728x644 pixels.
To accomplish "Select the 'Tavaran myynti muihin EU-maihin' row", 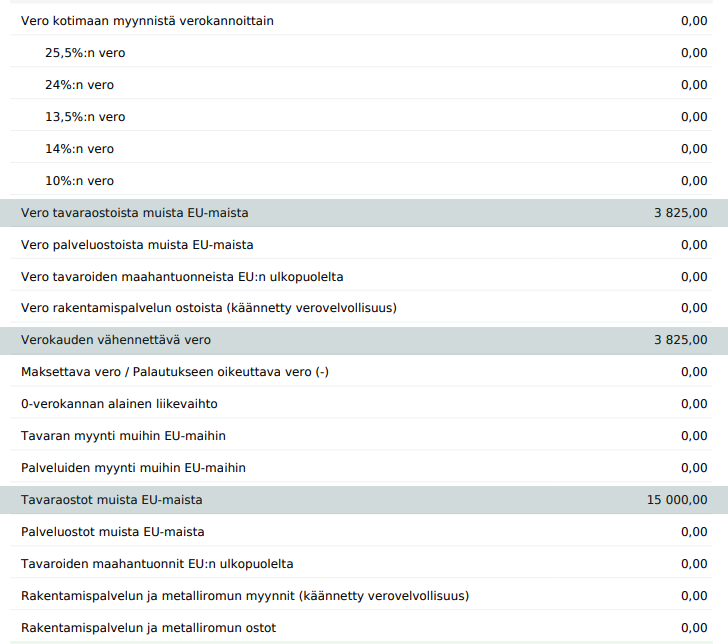I will 123,436.
